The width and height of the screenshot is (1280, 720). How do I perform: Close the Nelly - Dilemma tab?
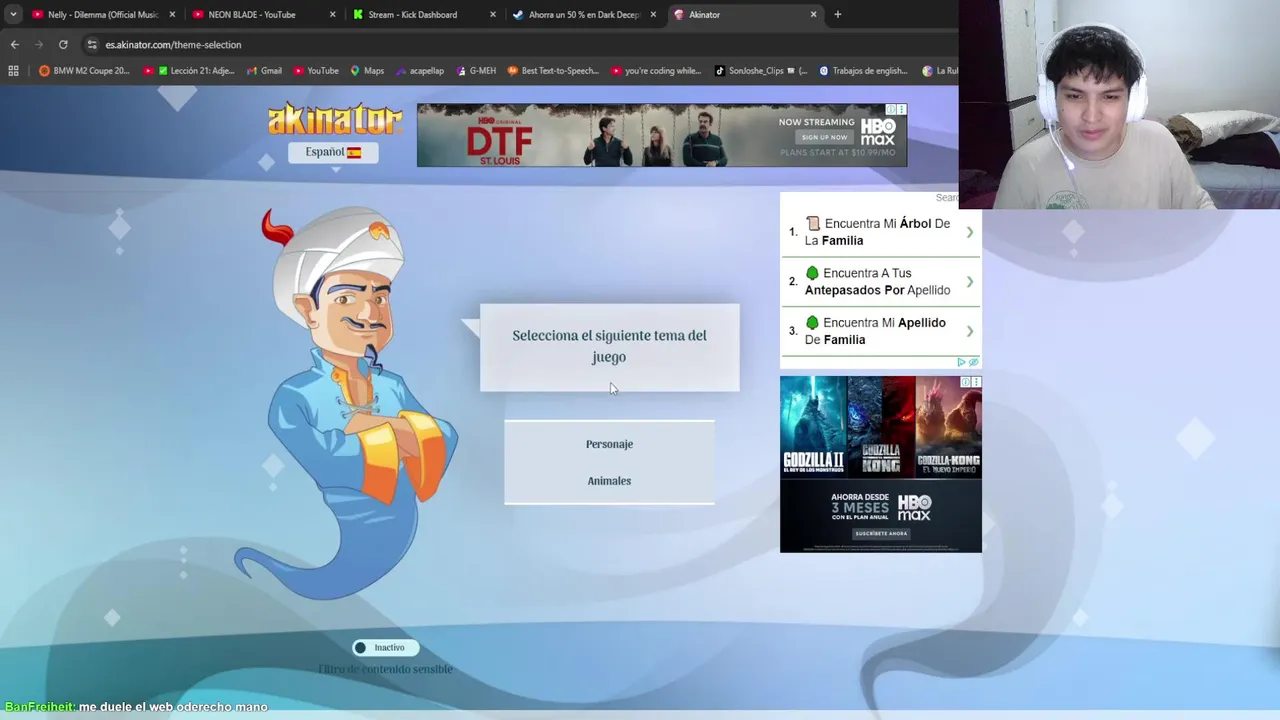(x=172, y=14)
